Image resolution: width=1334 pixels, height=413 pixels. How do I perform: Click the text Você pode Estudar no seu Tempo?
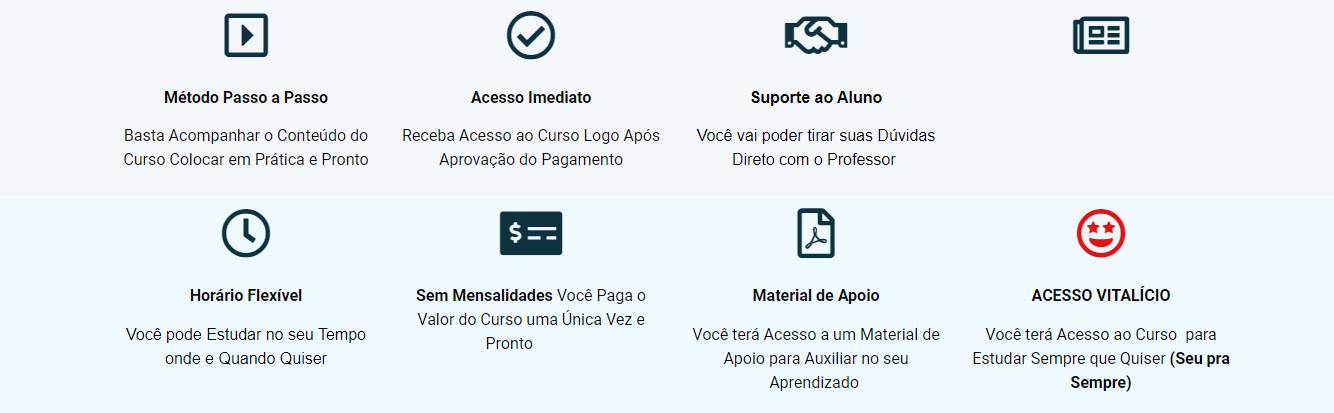[x=246, y=334]
